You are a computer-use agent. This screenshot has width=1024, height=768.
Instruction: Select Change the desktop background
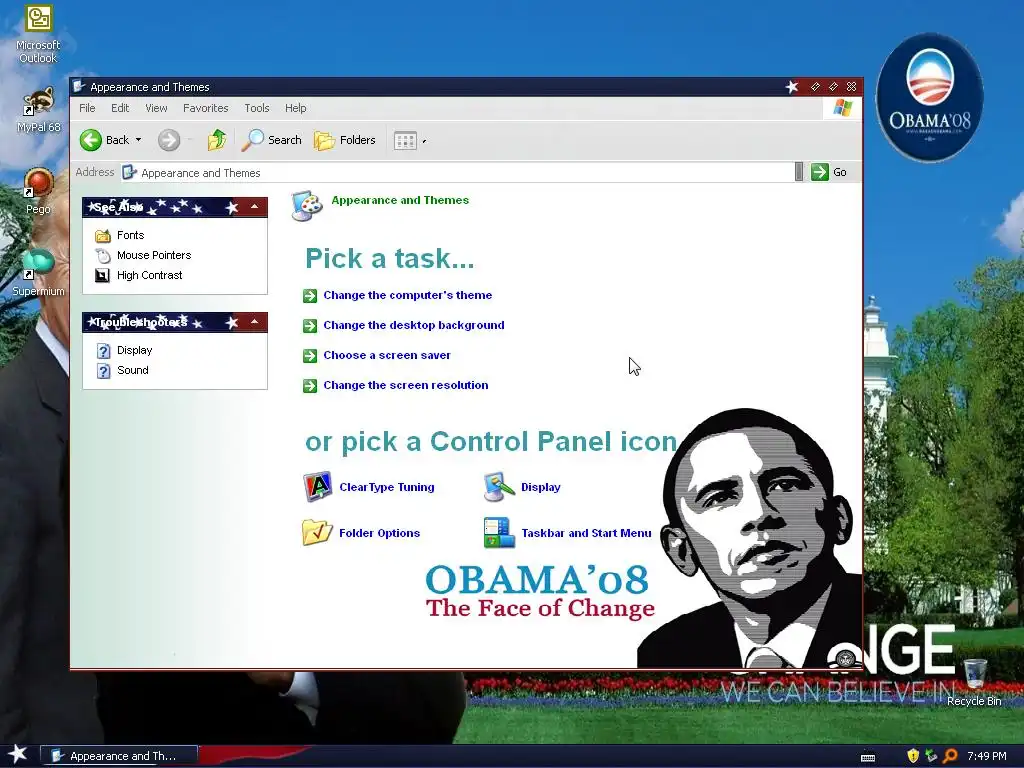(x=413, y=325)
